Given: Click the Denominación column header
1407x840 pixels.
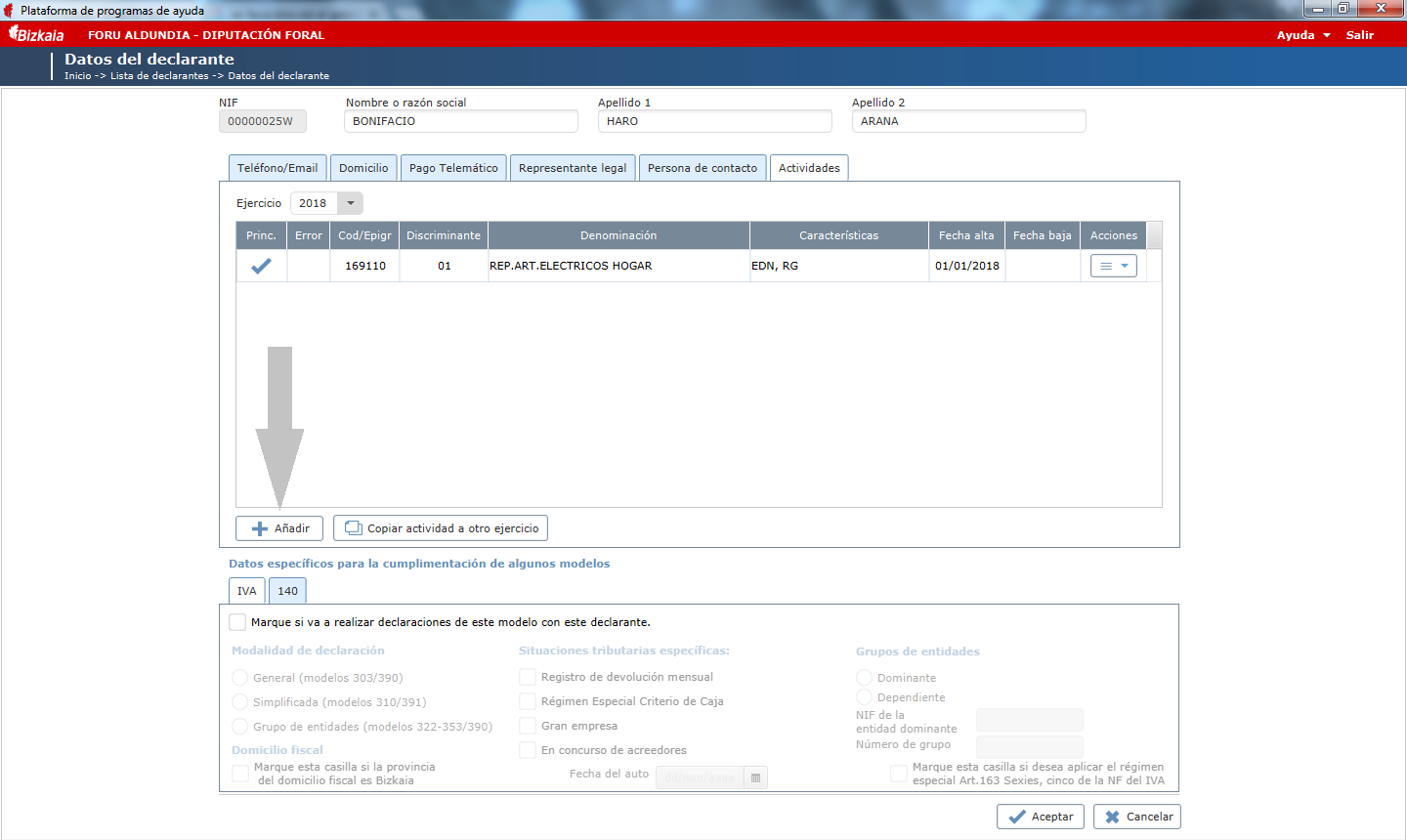Looking at the screenshot, I should coord(618,235).
